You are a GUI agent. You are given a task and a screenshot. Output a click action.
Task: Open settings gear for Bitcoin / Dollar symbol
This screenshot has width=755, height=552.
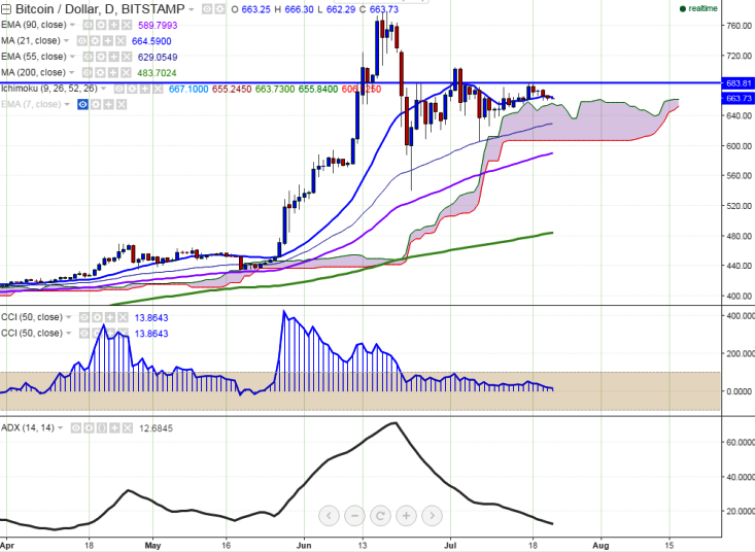click(219, 9)
